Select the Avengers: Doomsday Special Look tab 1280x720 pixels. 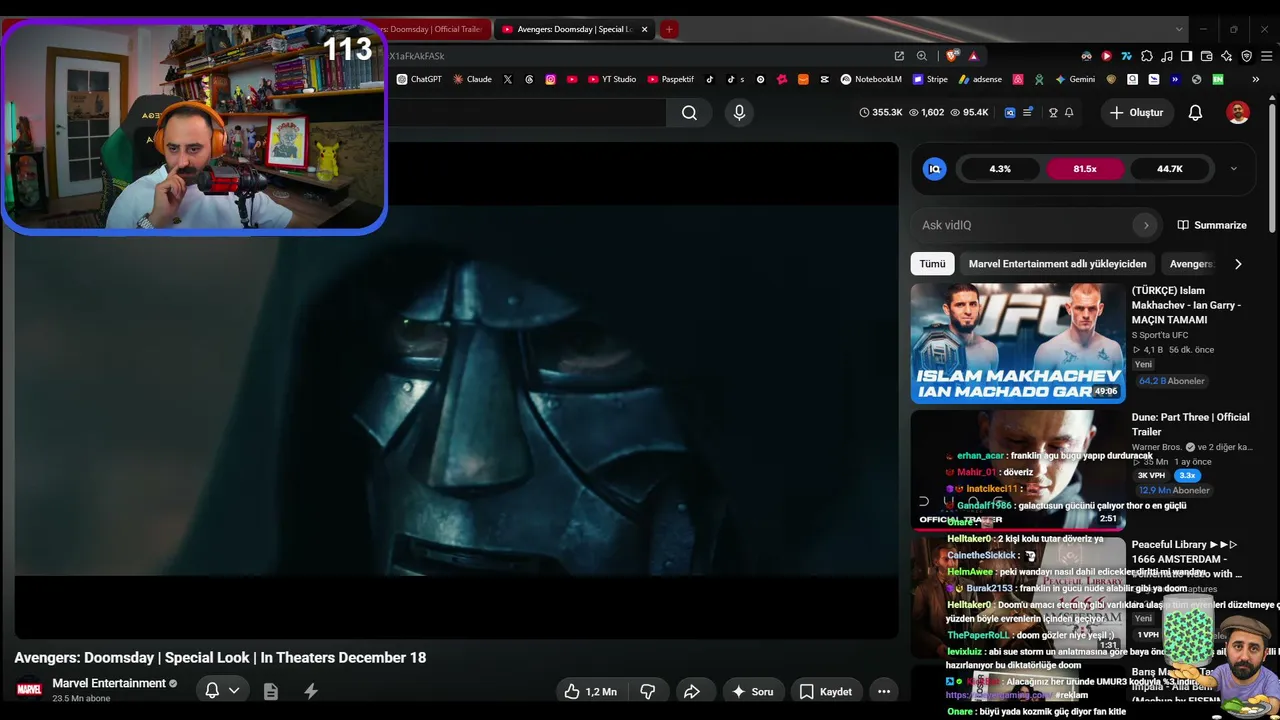click(574, 29)
